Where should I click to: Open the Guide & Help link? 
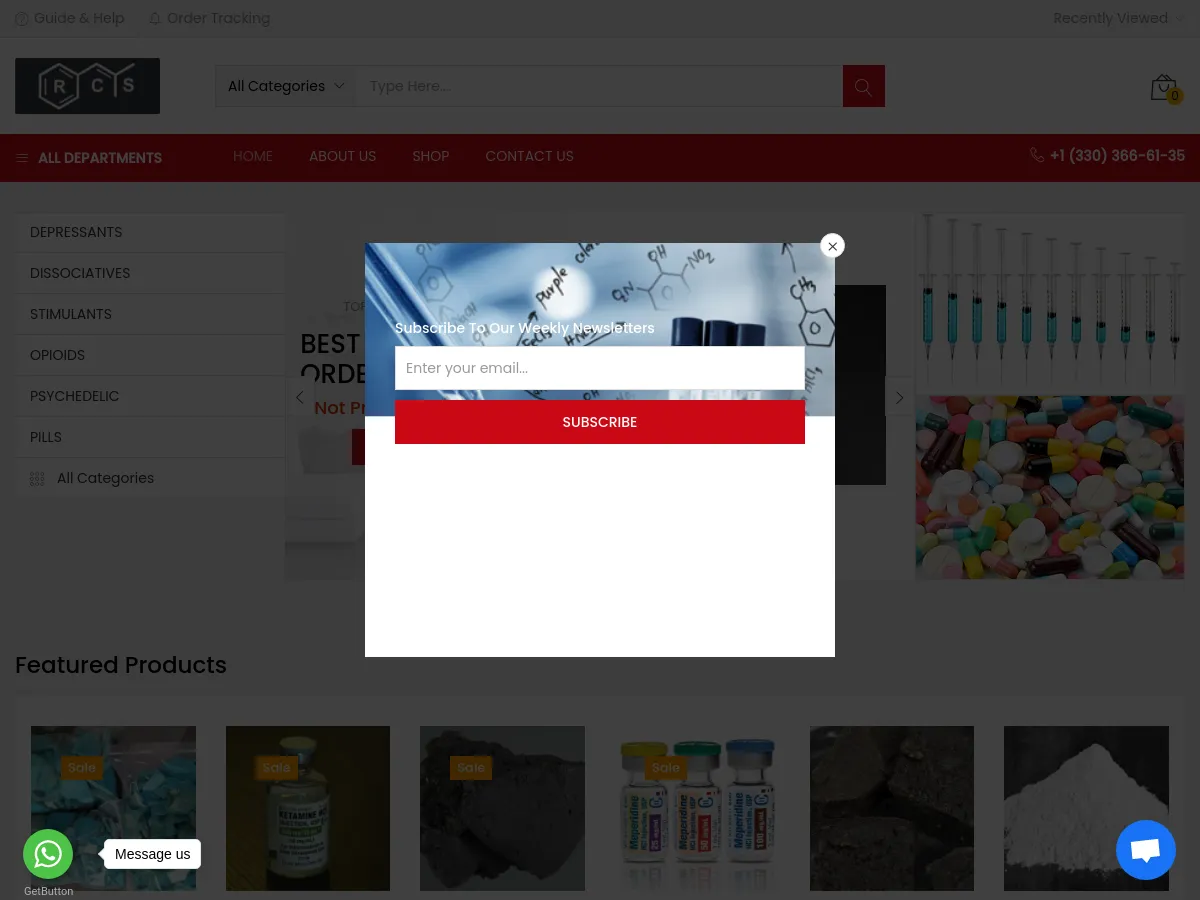tap(79, 18)
